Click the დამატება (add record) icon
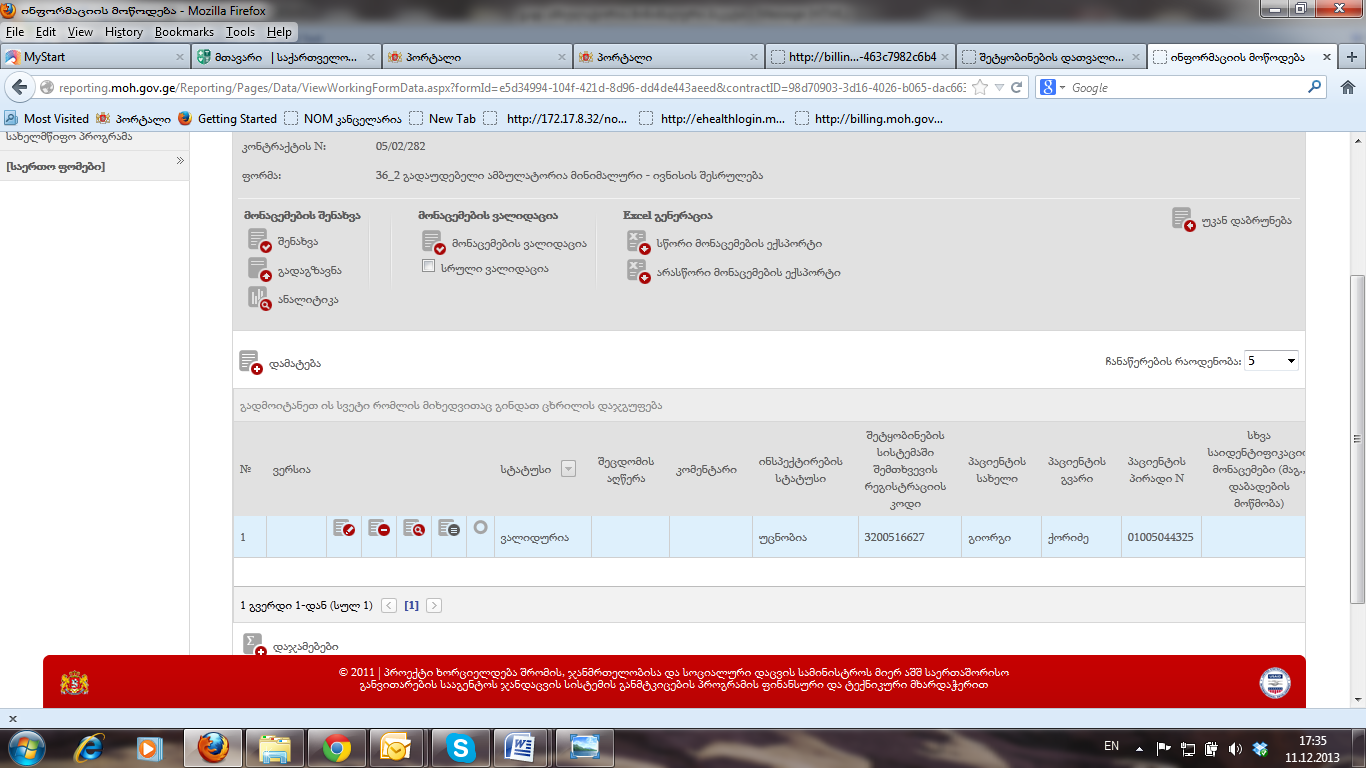Image resolution: width=1366 pixels, height=768 pixels. pyautogui.click(x=250, y=362)
